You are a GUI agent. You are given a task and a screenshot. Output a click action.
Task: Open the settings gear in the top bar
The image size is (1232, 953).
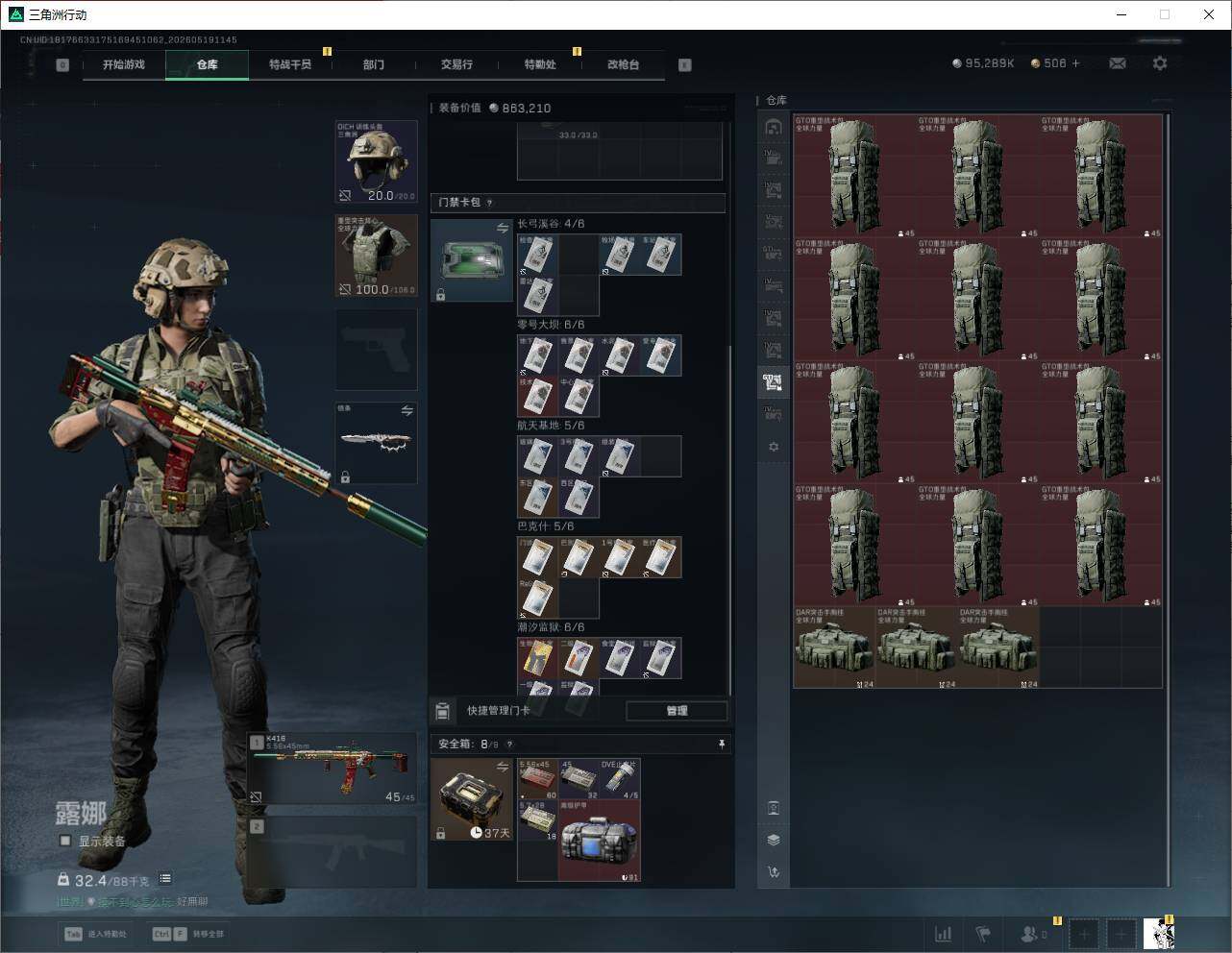pyautogui.click(x=1160, y=63)
